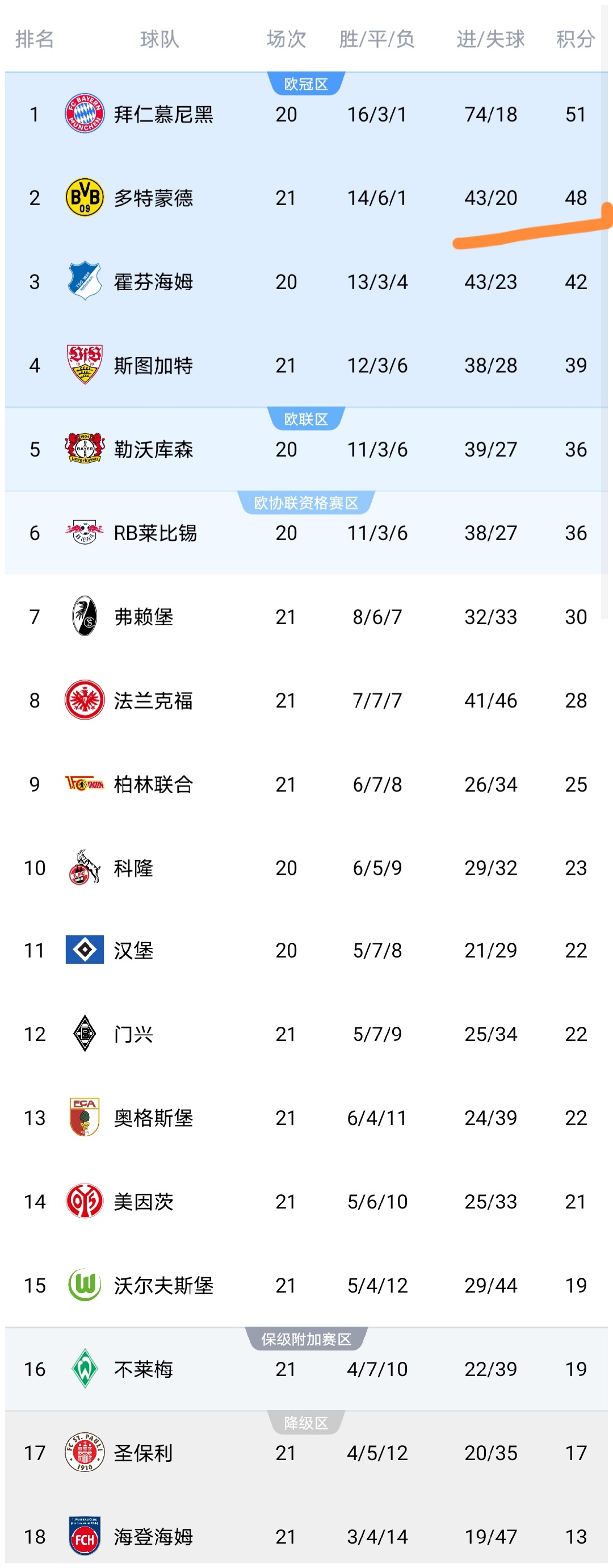Tap the 降级区 zone label
This screenshot has width=613, height=1568.
tap(306, 1423)
